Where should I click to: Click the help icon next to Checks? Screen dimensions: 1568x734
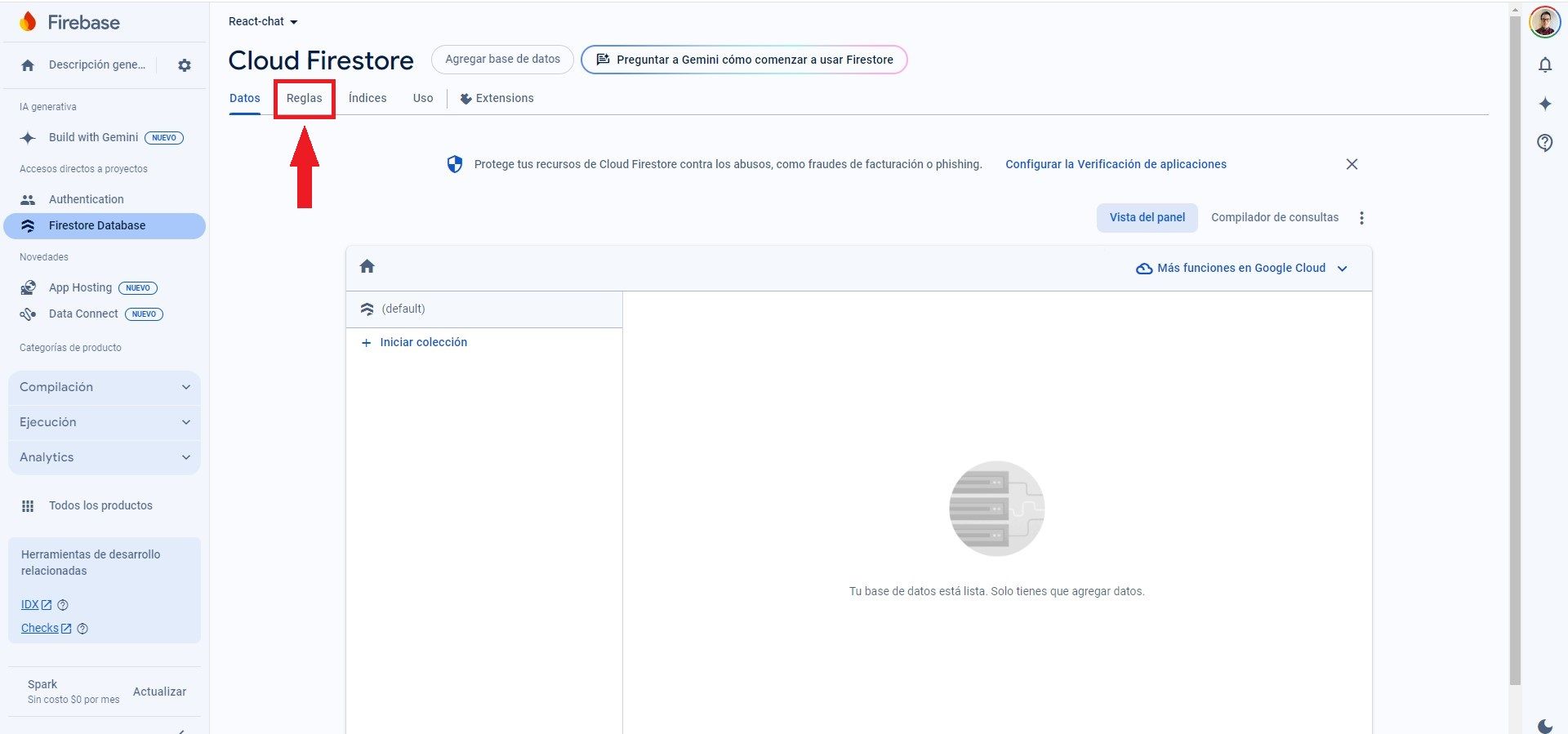coord(82,629)
